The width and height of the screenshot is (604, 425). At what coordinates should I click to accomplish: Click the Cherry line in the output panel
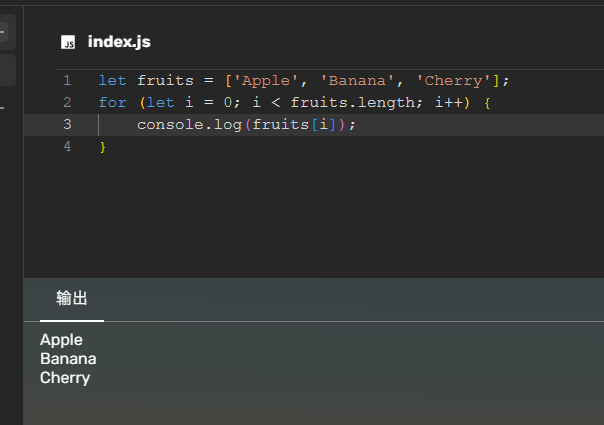coord(65,378)
